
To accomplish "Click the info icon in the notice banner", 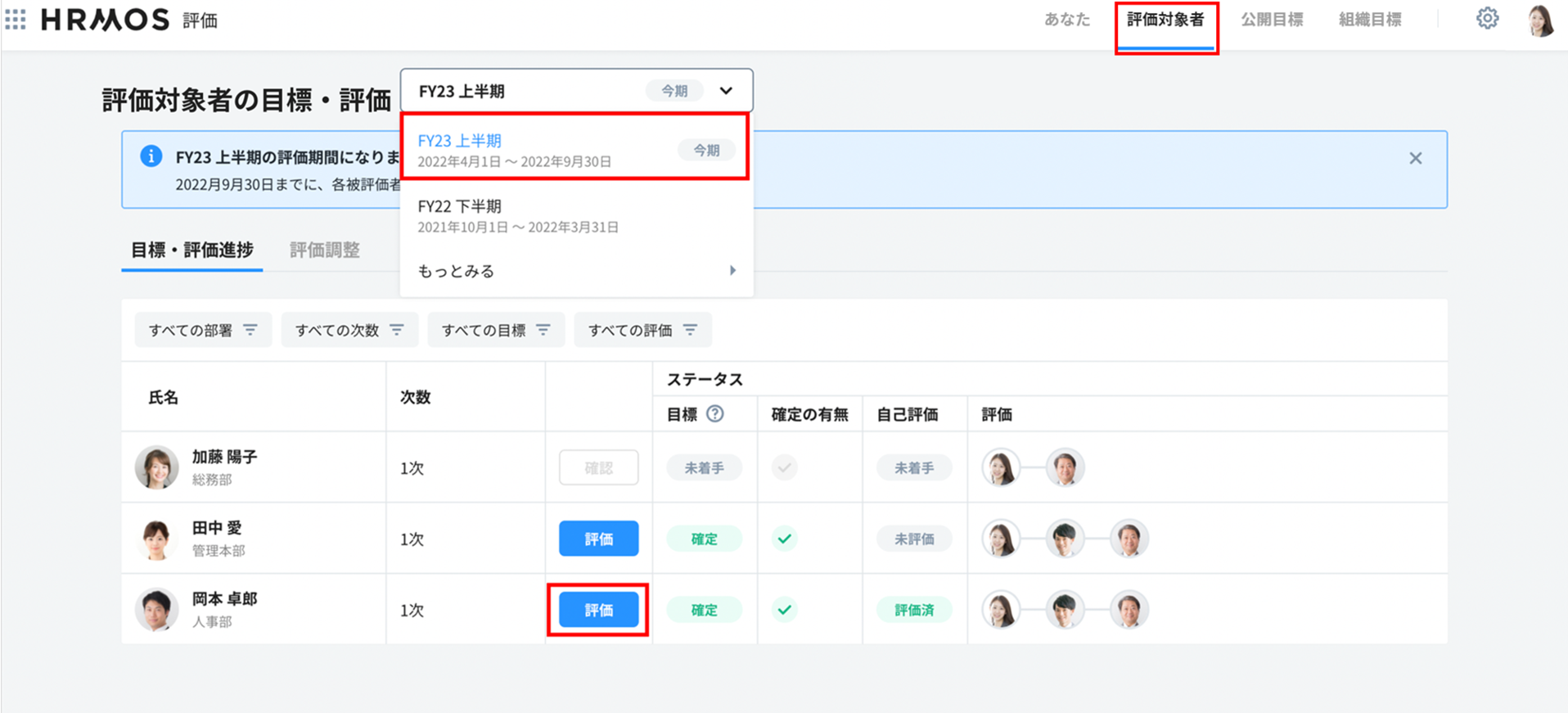I will coord(151,156).
